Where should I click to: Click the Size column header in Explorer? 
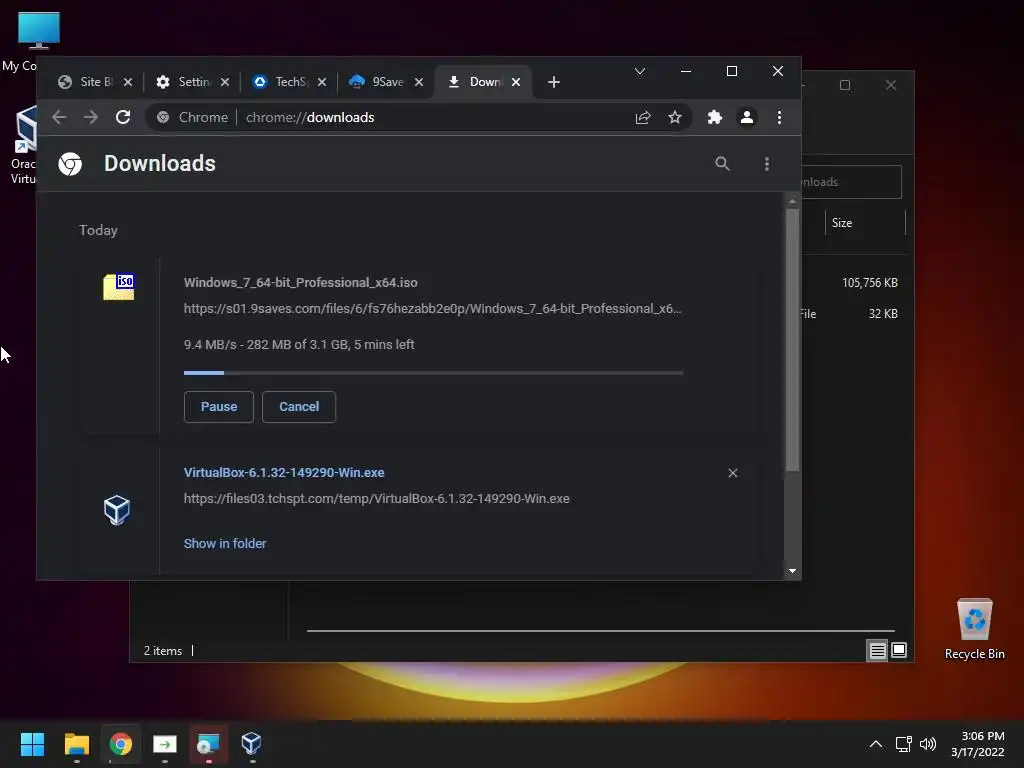[x=865, y=223]
